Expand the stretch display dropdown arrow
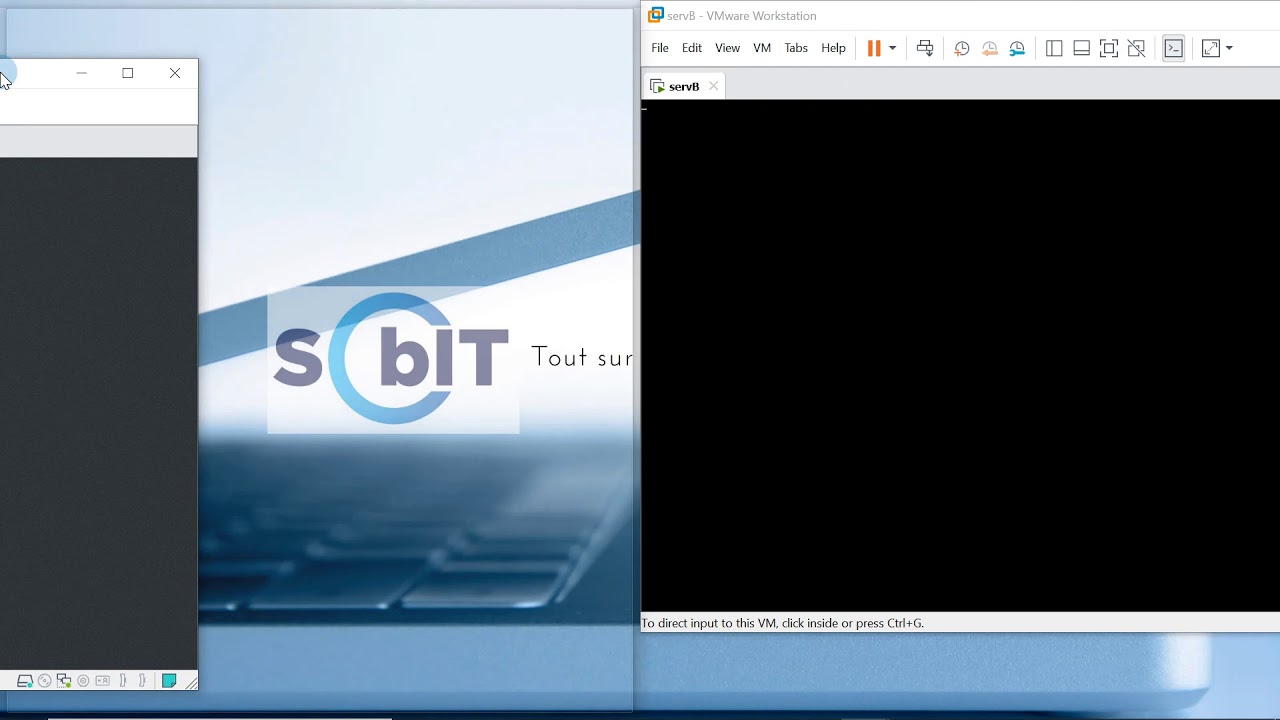The width and height of the screenshot is (1280, 720). point(1229,48)
